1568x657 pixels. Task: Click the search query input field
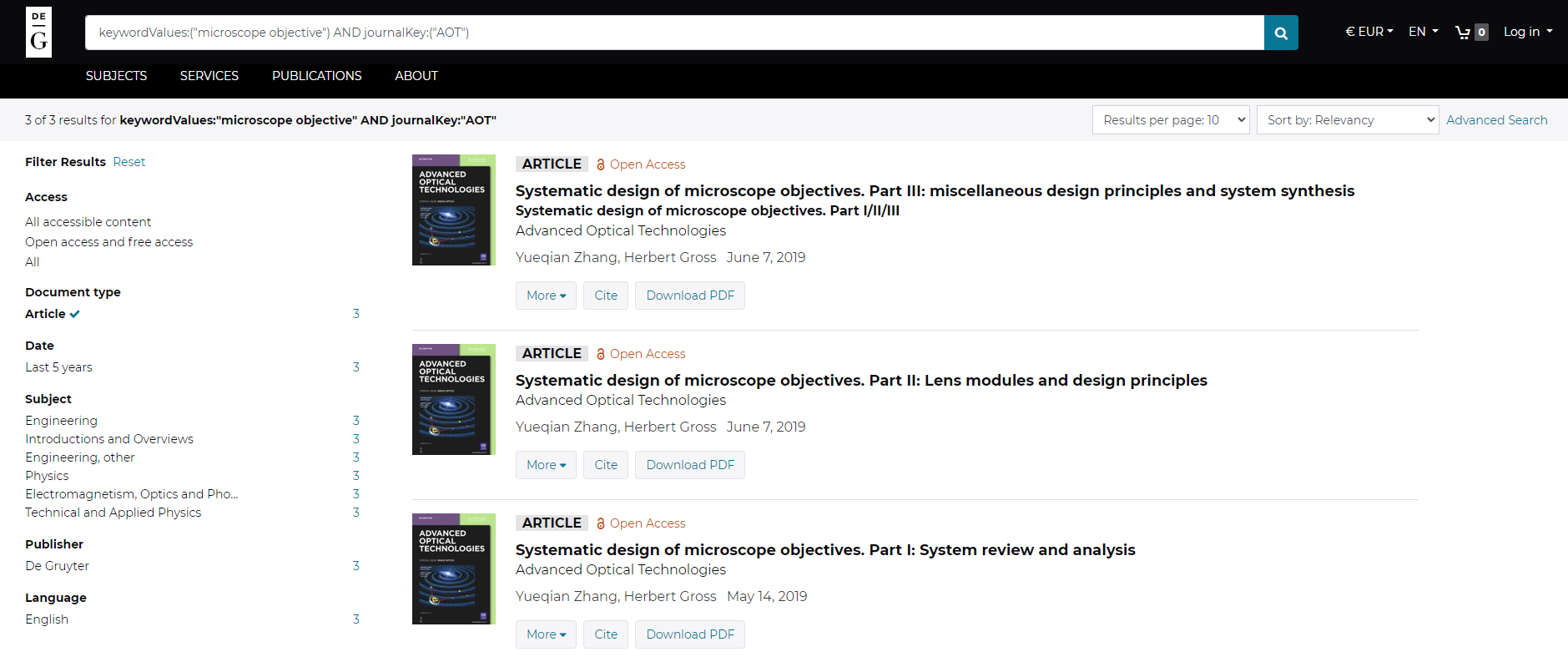coord(674,33)
